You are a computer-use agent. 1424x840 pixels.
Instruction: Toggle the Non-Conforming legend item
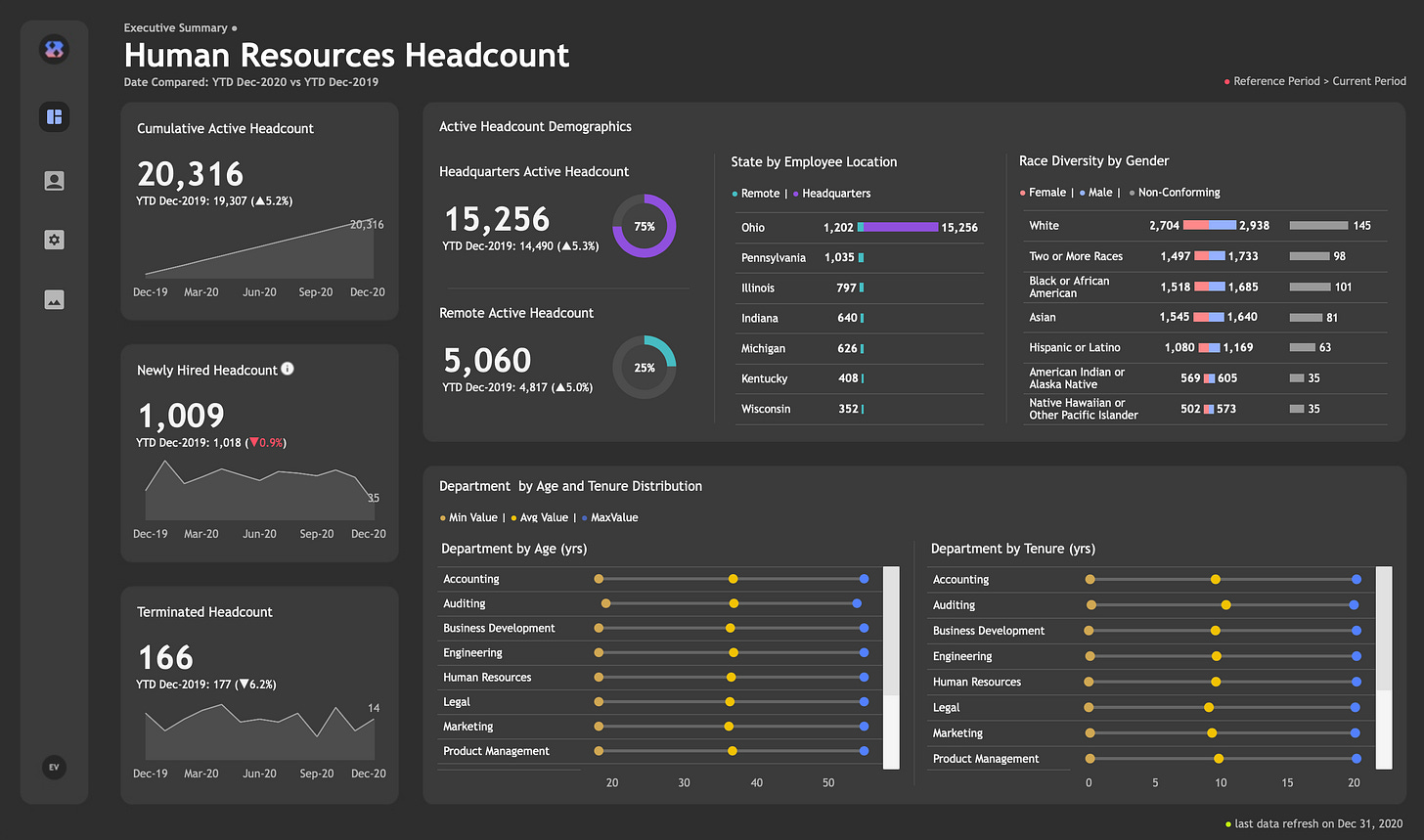tap(1178, 193)
